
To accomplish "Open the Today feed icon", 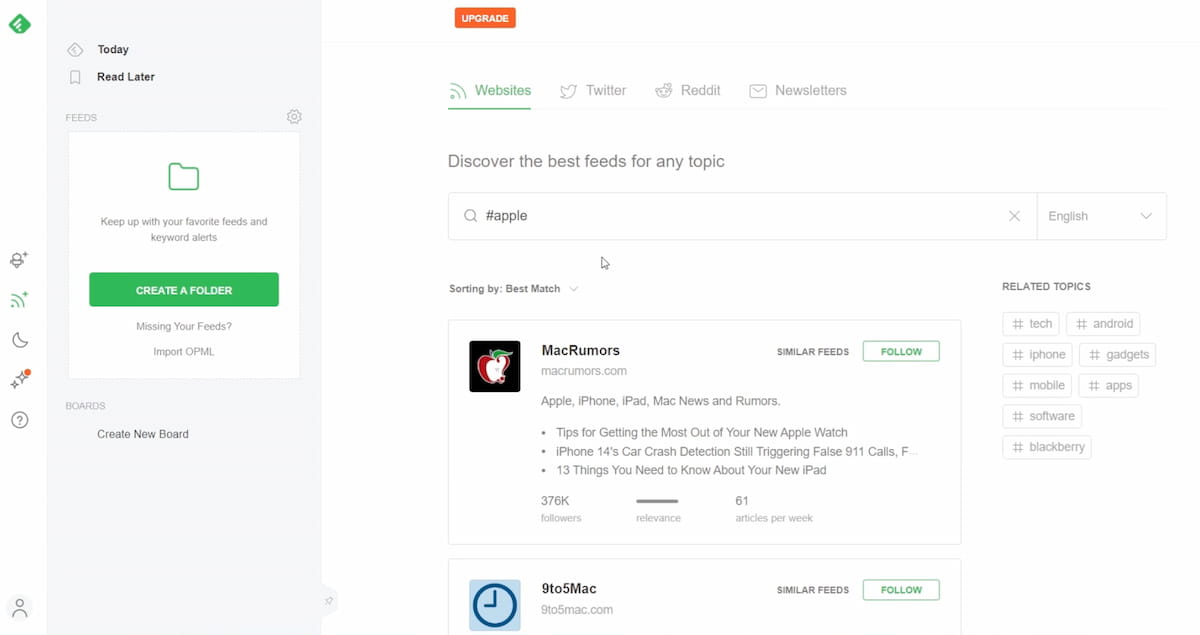I will 74,49.
